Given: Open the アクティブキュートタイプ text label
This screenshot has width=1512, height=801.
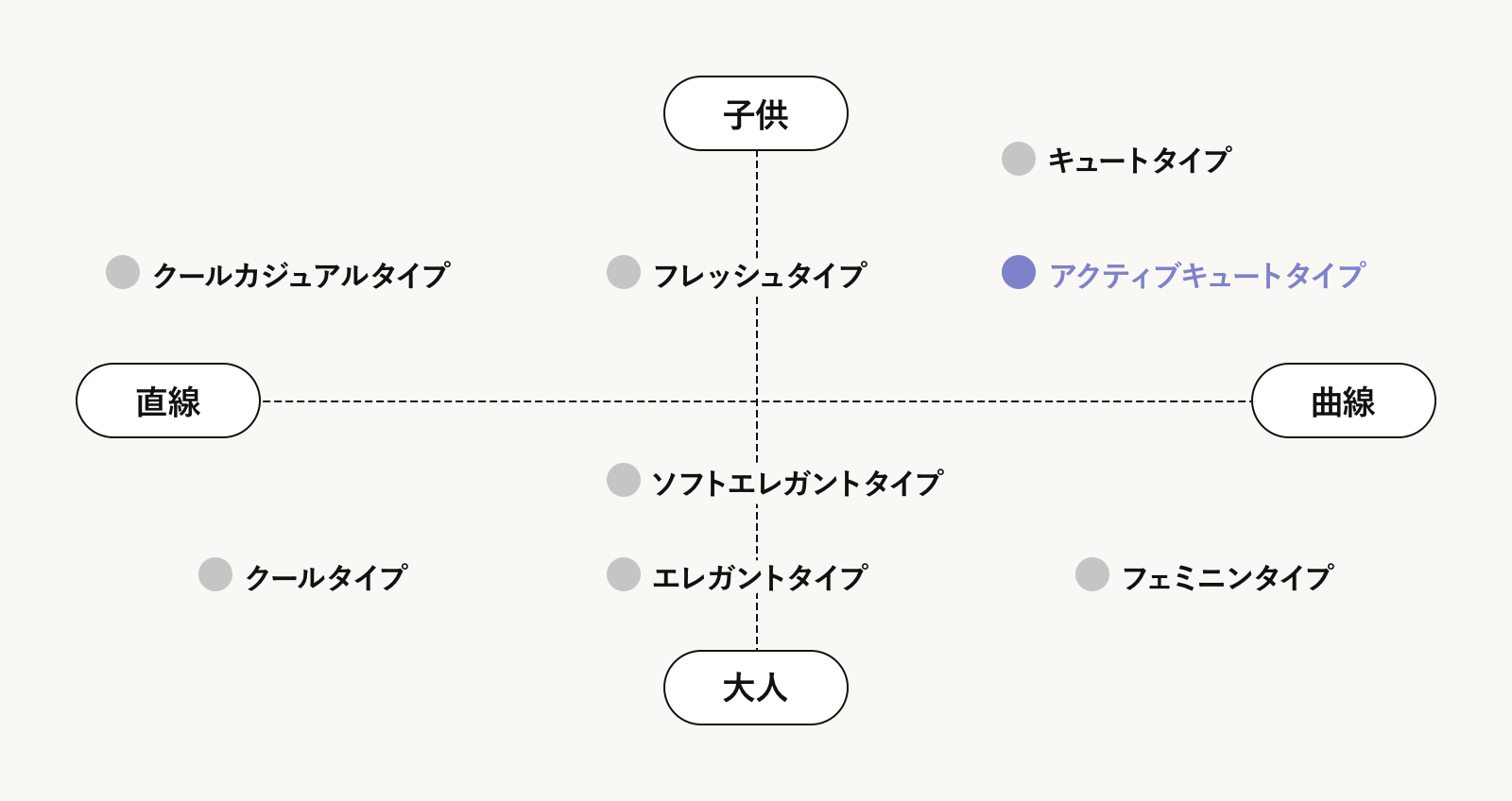Looking at the screenshot, I should (1208, 275).
